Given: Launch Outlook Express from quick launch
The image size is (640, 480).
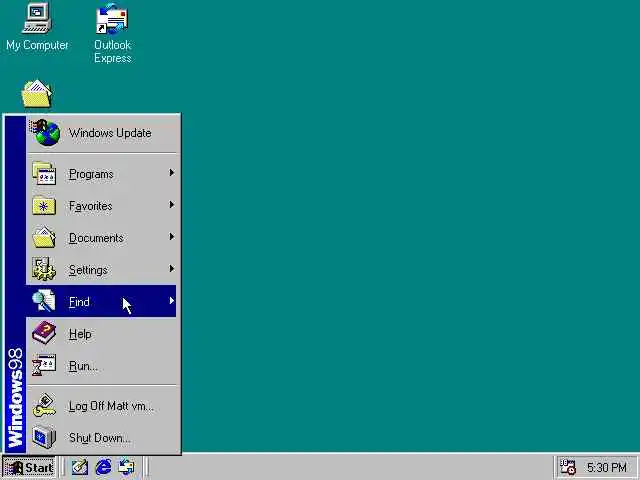Looking at the screenshot, I should tap(127, 467).
